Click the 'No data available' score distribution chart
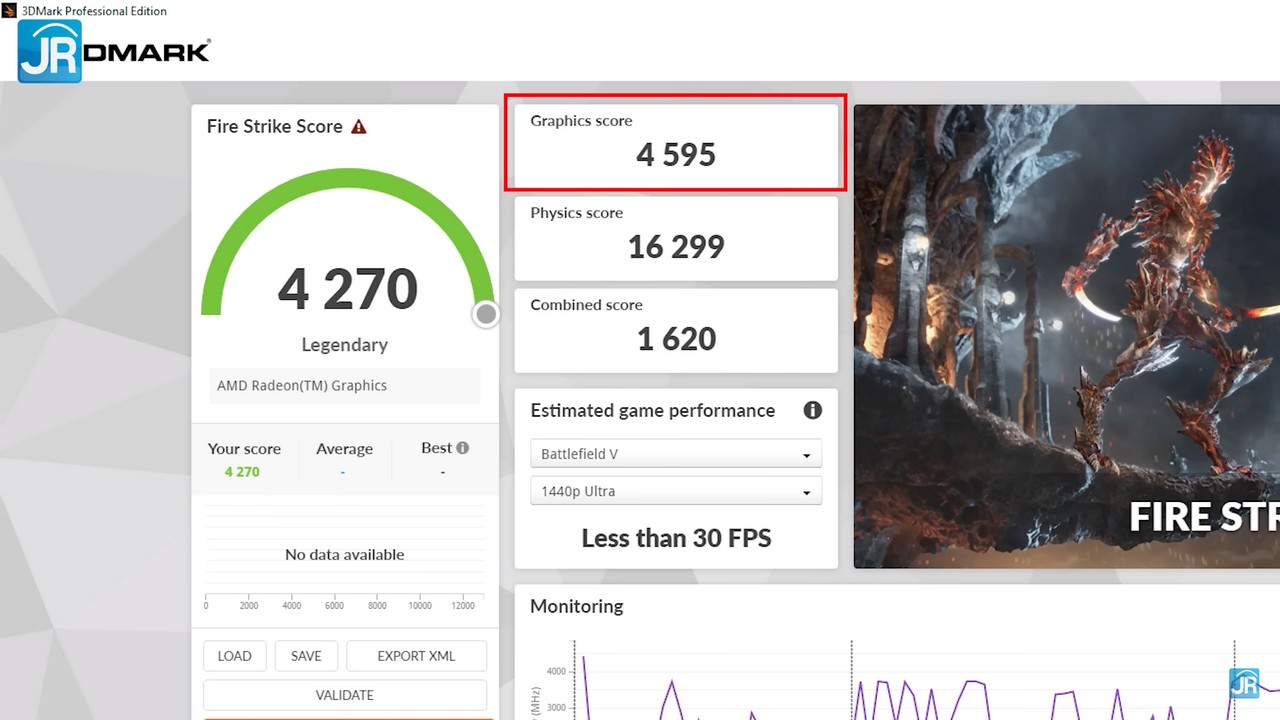The image size is (1280, 720). click(x=345, y=555)
